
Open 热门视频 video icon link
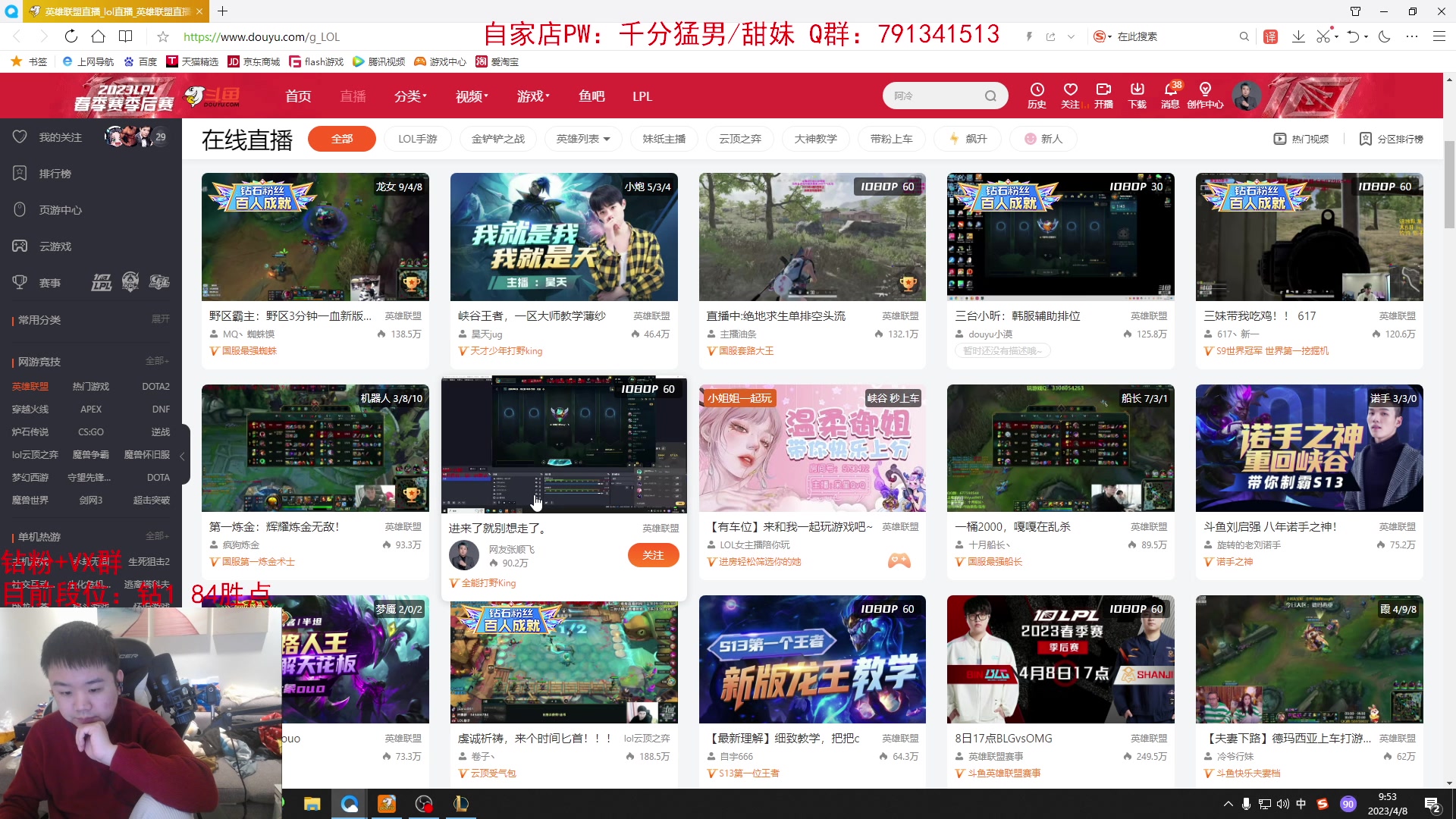click(x=1301, y=139)
